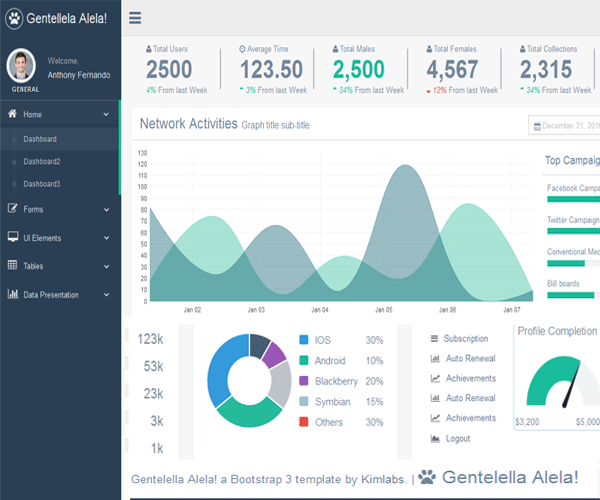600x500 pixels.
Task: Click the Data Presentation bar chart icon
Action: tap(13, 294)
